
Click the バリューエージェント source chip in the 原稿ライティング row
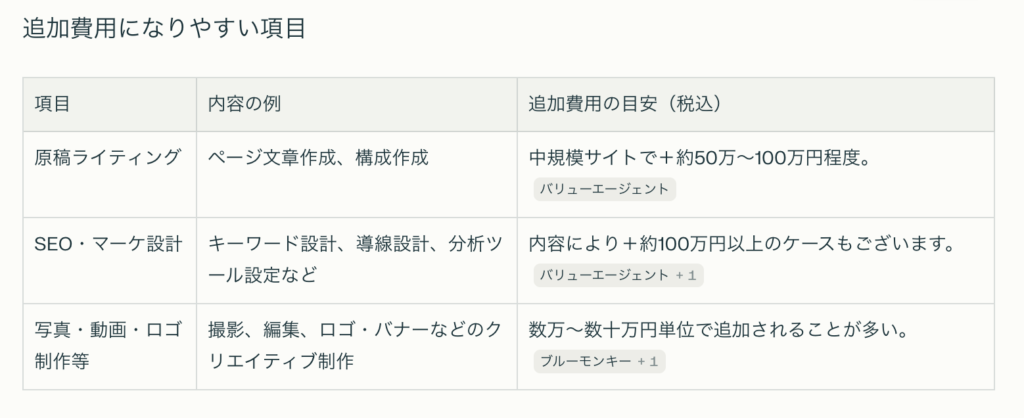[x=605, y=188]
